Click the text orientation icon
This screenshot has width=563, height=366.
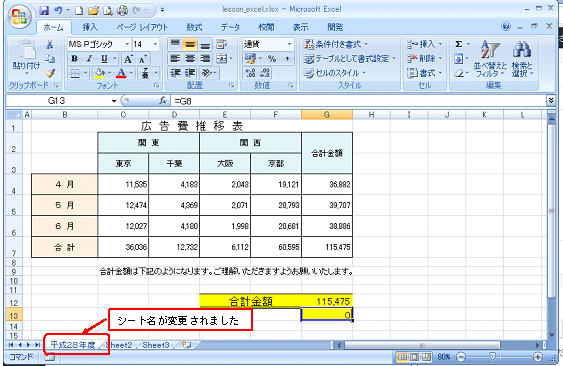tap(206, 73)
